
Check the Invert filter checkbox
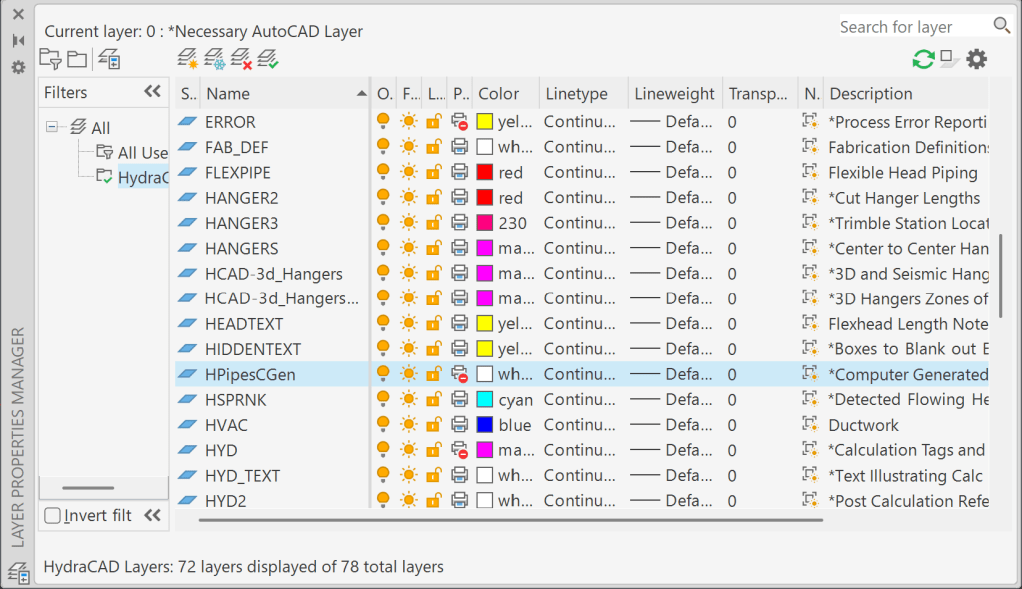(53, 515)
